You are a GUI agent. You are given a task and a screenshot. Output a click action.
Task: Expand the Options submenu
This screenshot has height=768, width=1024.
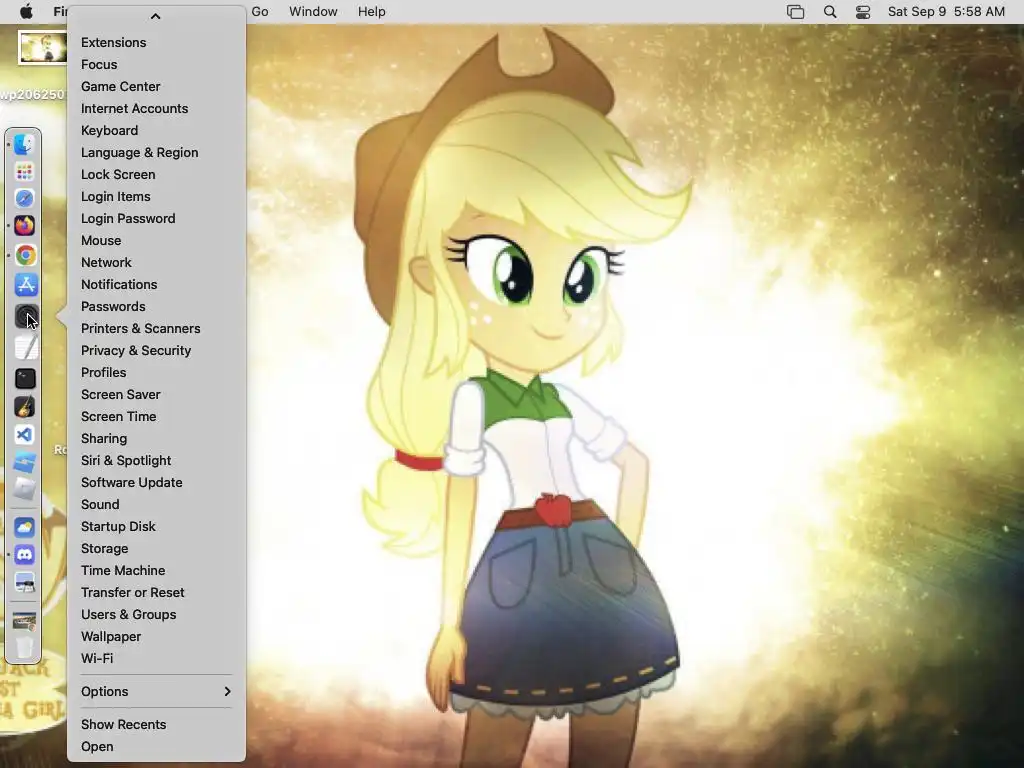pos(156,692)
